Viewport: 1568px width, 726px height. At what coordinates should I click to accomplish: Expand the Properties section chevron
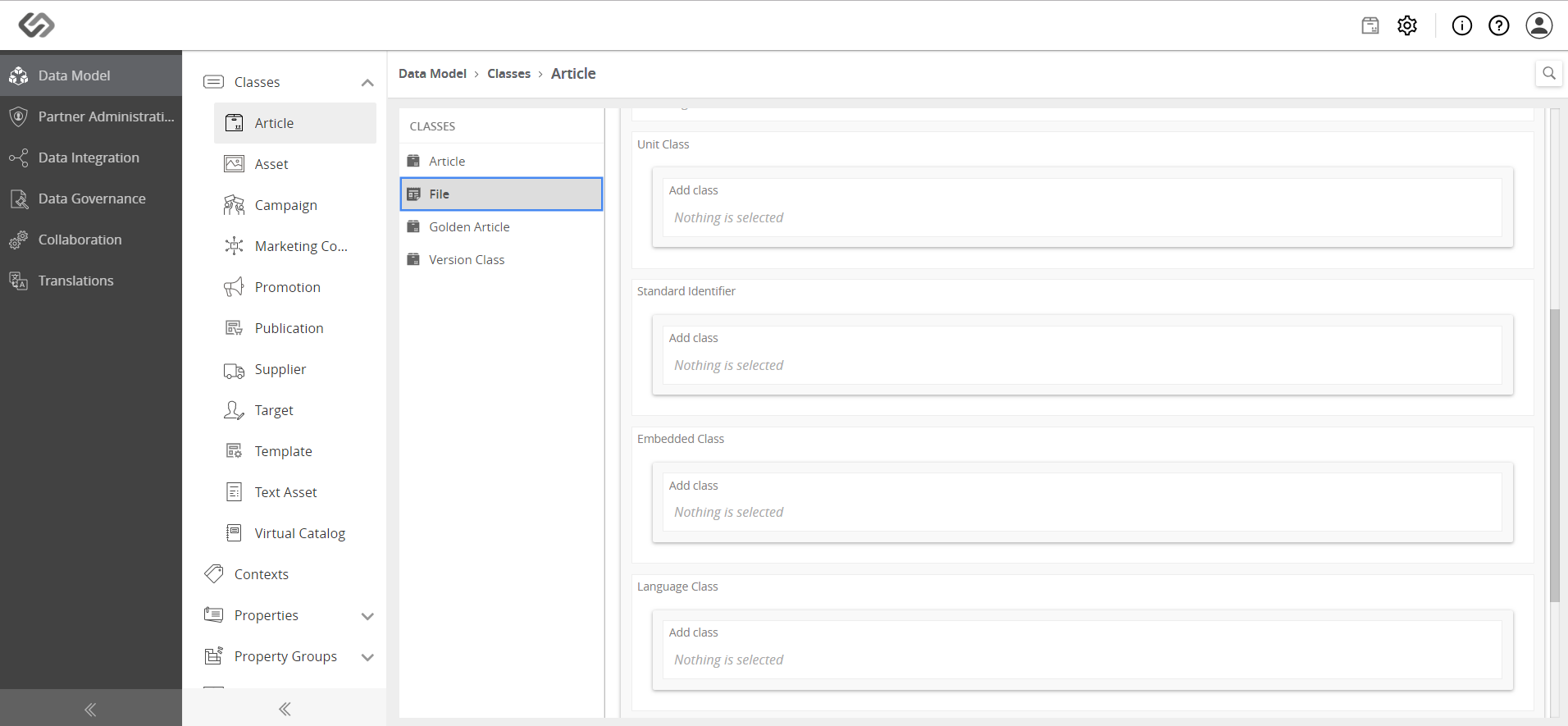click(x=367, y=616)
